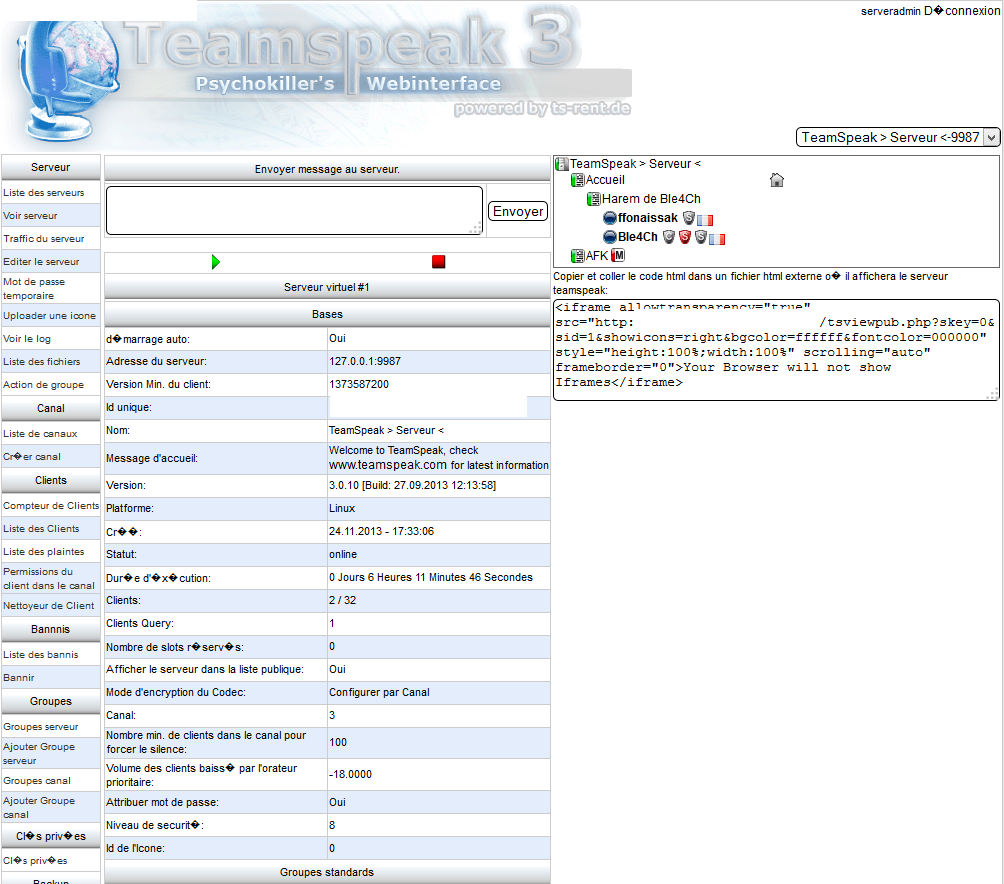Image resolution: width=1004 pixels, height=884 pixels.
Task: Click the Déconnexion link at top right
Action: [961, 11]
